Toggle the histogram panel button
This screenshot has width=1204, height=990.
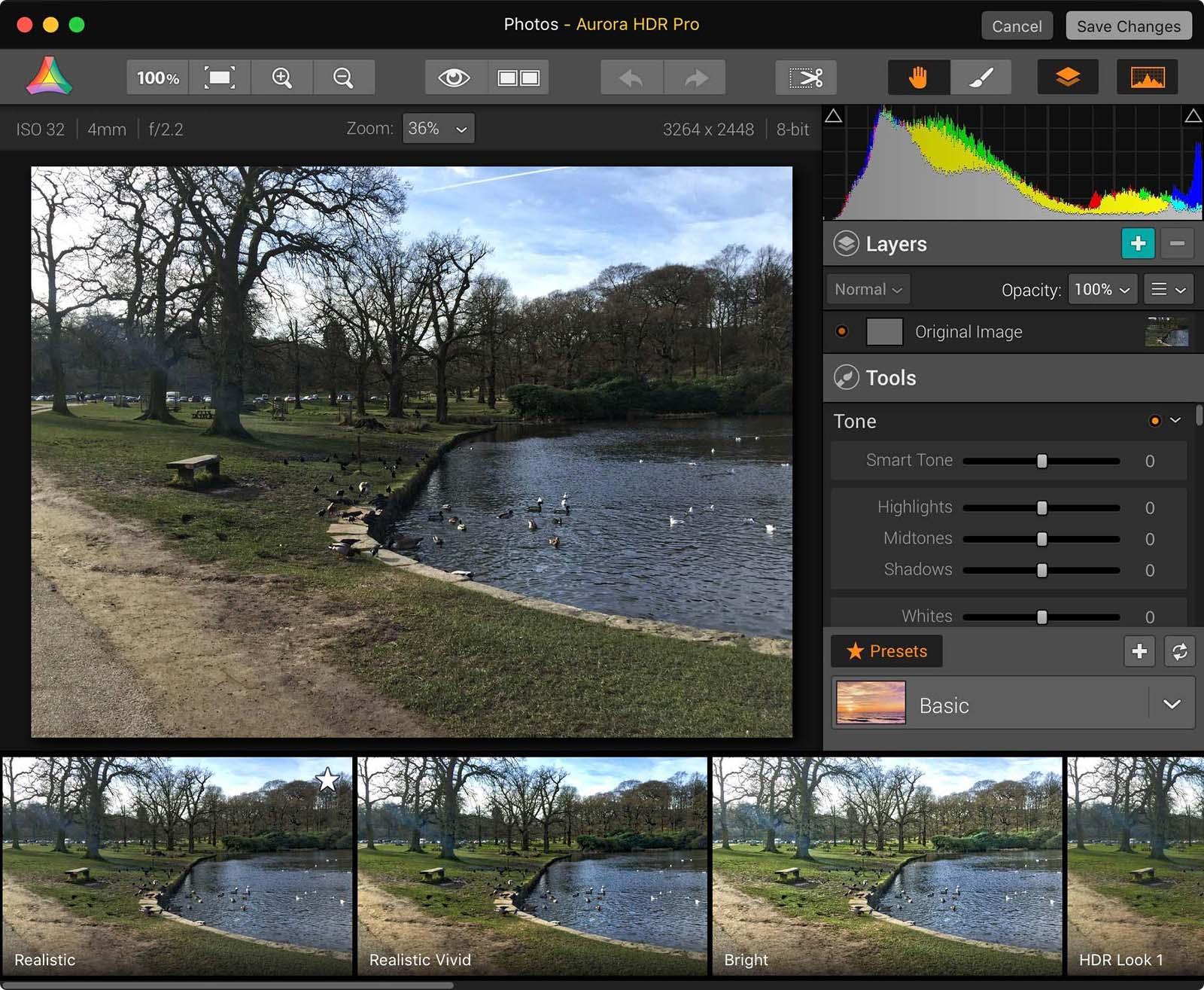[x=1147, y=78]
